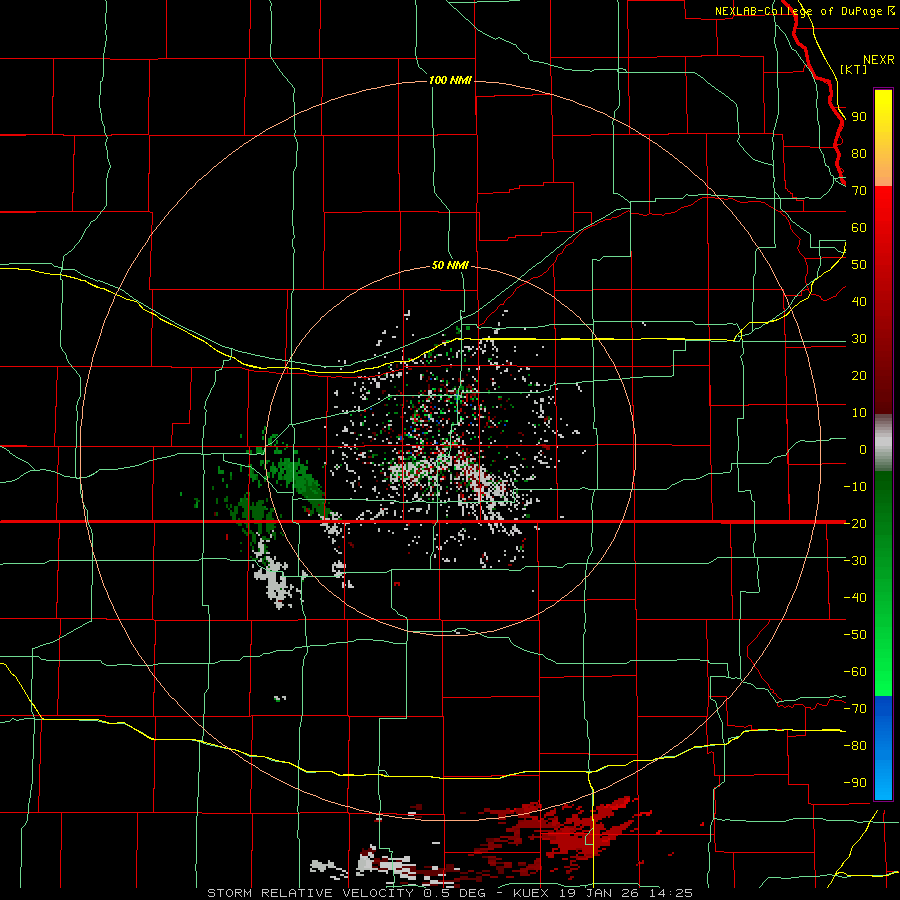Screen dimensions: 900x900
Task: Click the positive 10 legend value
Action: (859, 413)
